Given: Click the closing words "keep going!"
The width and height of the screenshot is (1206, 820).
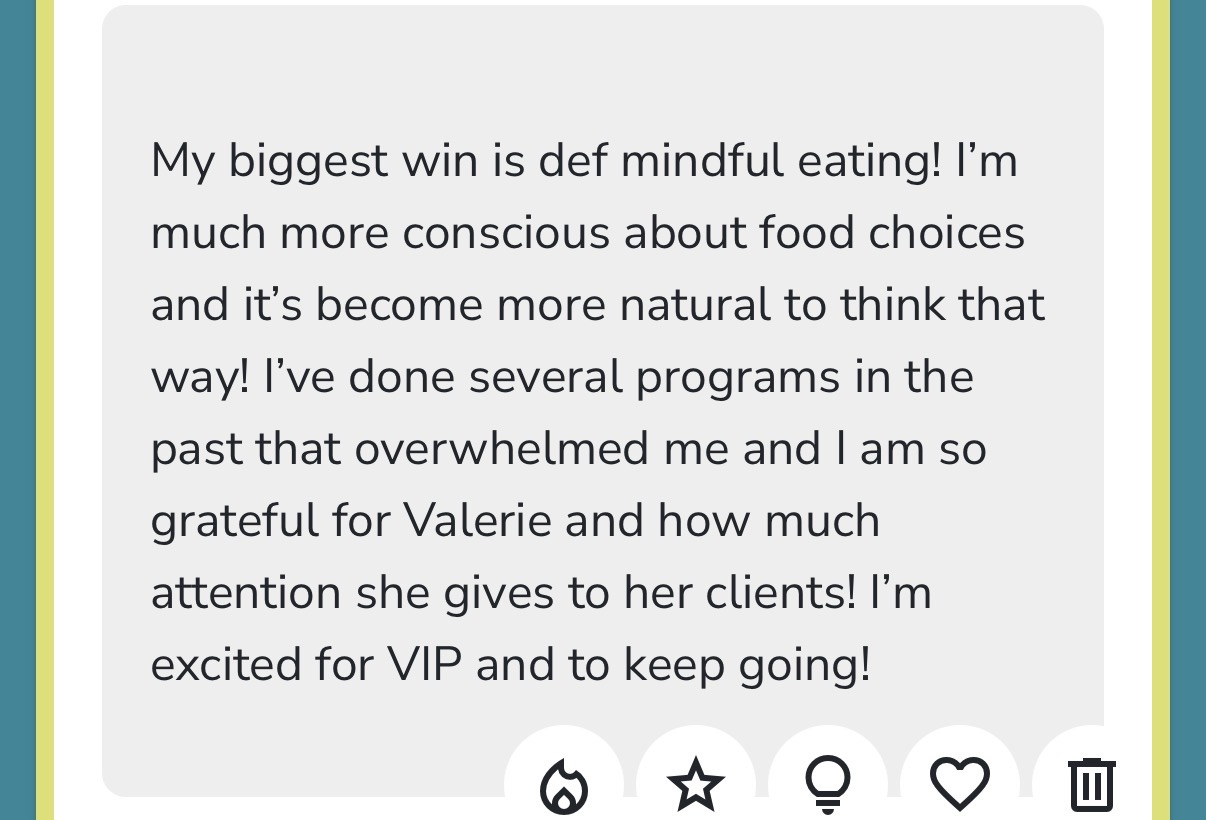Looking at the screenshot, I should coord(748,665).
